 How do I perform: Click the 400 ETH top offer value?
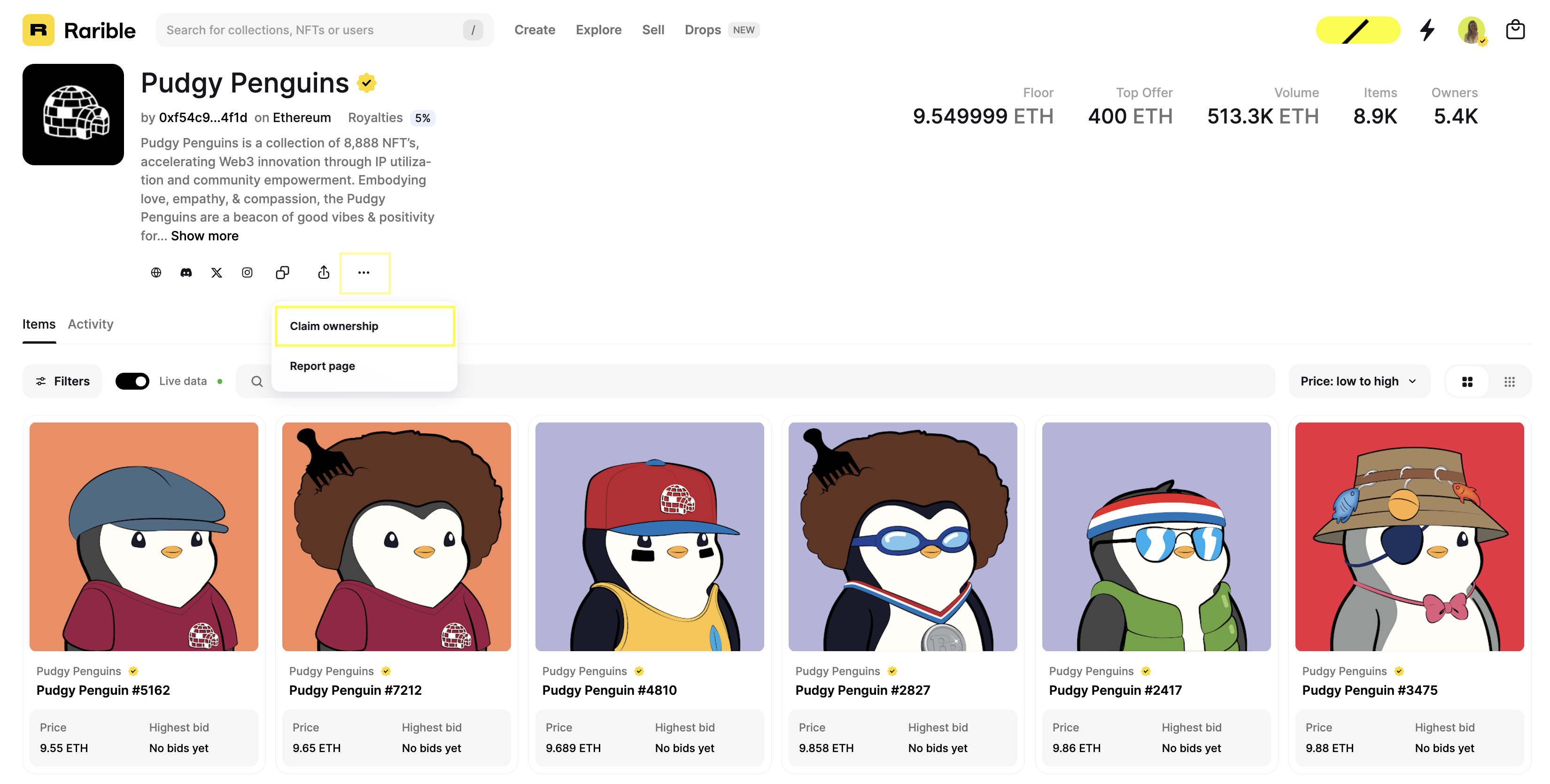(x=1130, y=116)
